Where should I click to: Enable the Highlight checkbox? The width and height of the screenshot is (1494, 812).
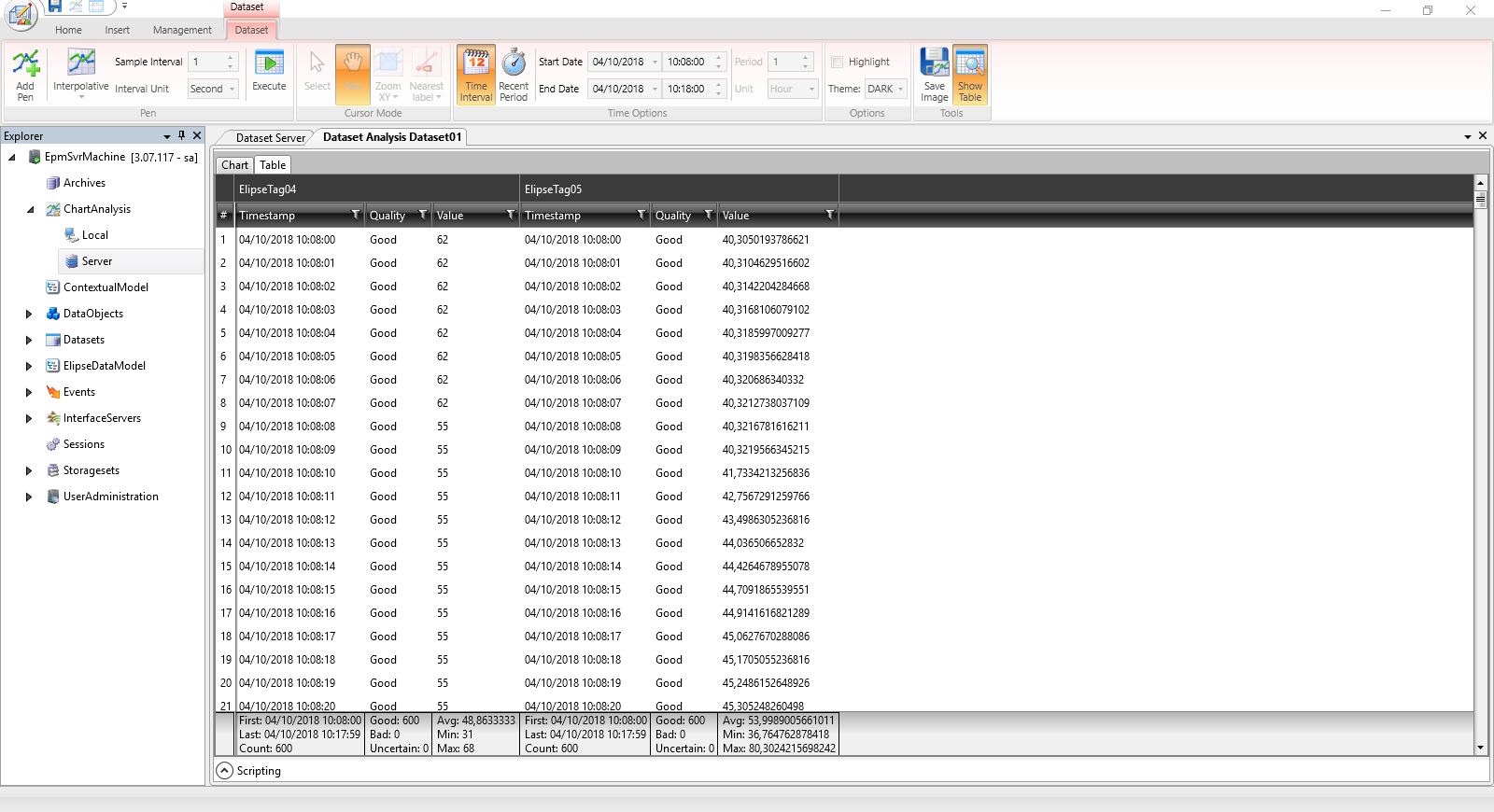coord(838,62)
